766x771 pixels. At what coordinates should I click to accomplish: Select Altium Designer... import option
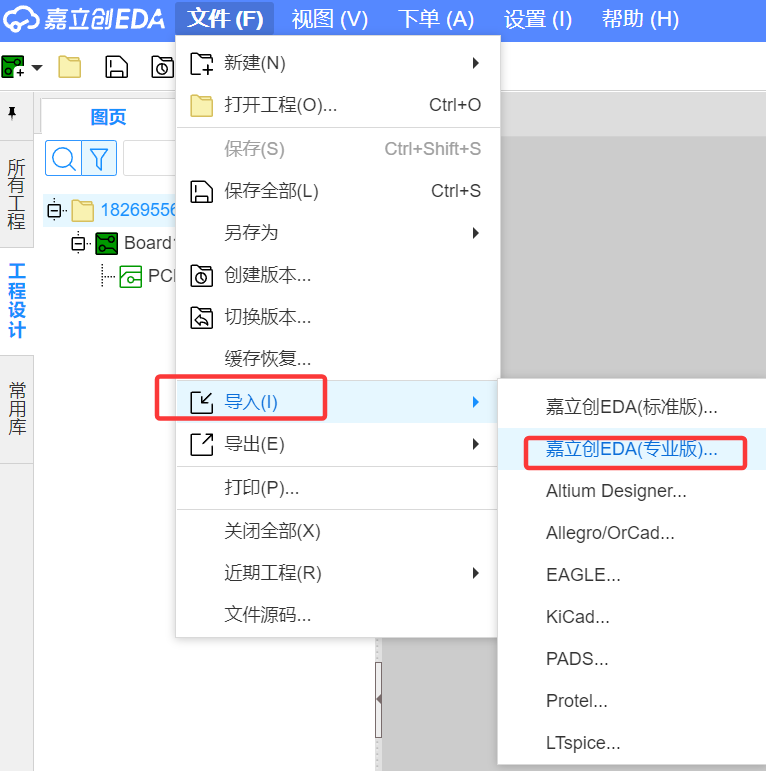(632, 491)
